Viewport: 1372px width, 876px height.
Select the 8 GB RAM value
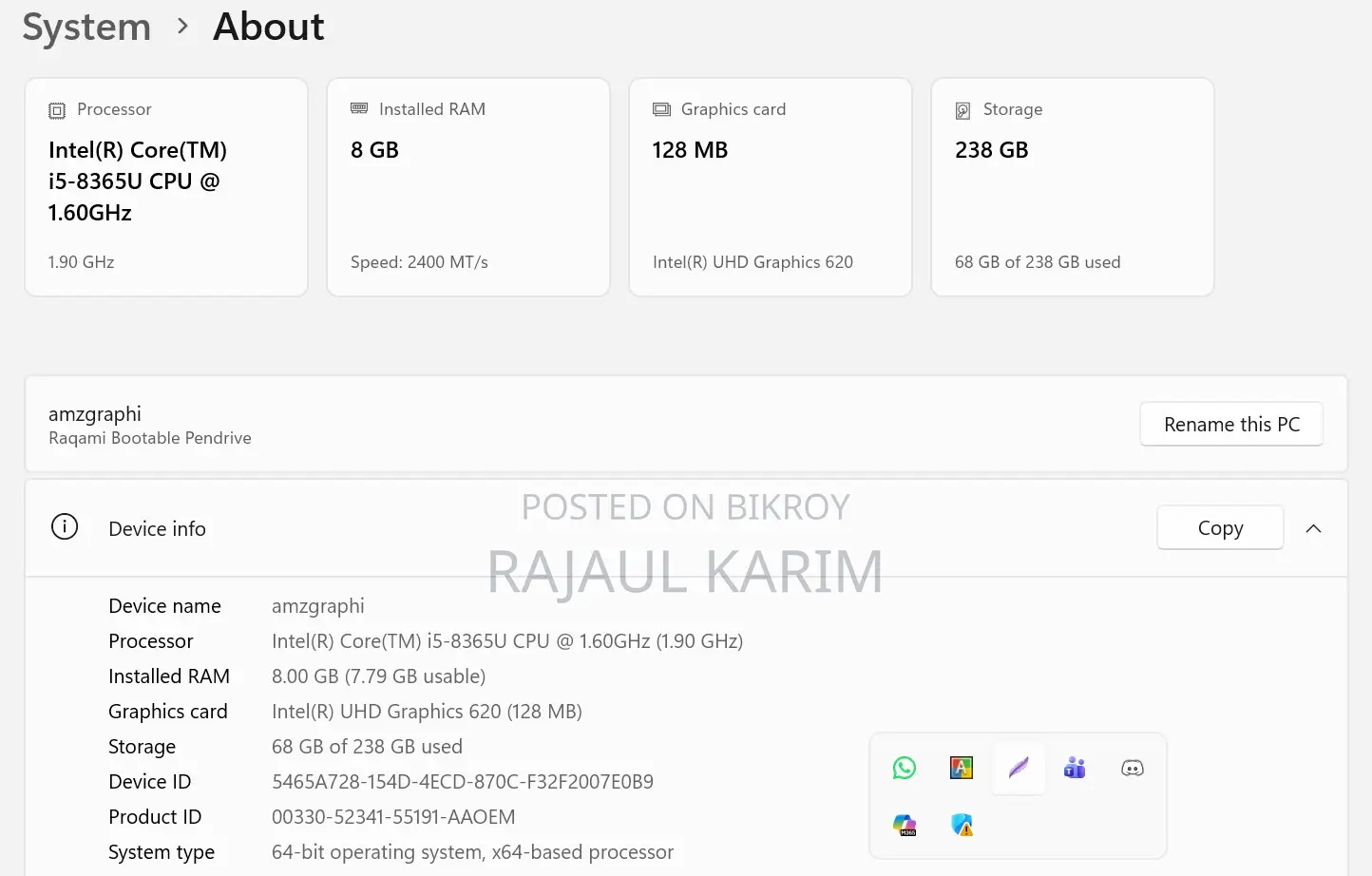374,150
